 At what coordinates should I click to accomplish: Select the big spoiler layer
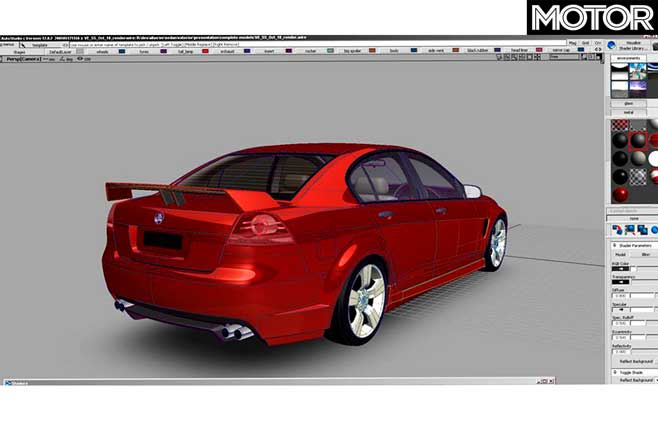352,51
